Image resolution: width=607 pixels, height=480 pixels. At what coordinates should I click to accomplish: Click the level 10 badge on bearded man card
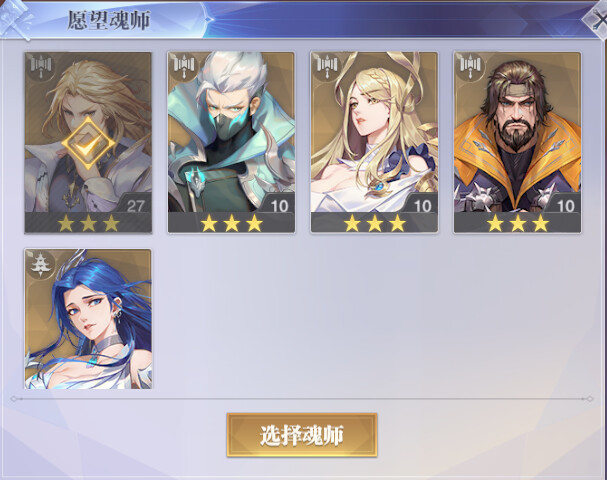pyautogui.click(x=565, y=205)
